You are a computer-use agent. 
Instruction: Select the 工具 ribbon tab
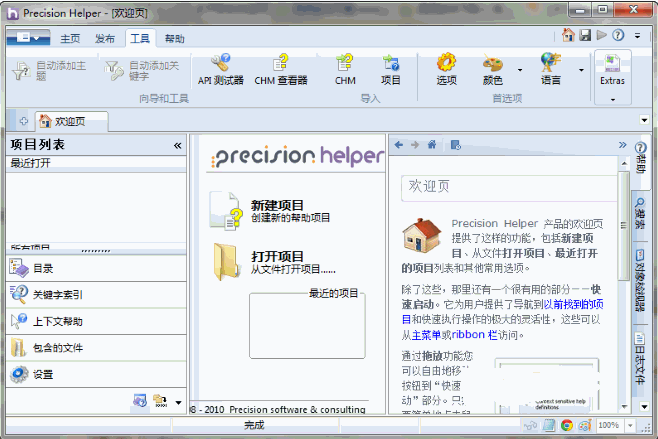point(140,39)
